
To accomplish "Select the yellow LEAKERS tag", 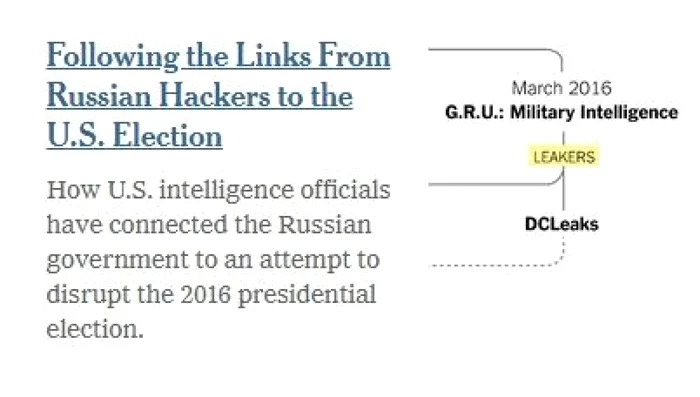I will [564, 157].
